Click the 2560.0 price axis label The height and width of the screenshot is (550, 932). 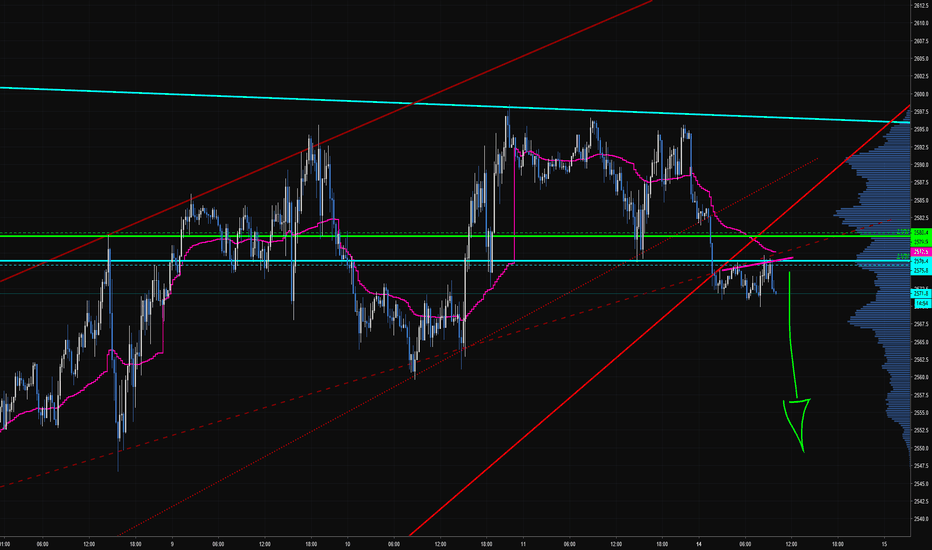921,377
